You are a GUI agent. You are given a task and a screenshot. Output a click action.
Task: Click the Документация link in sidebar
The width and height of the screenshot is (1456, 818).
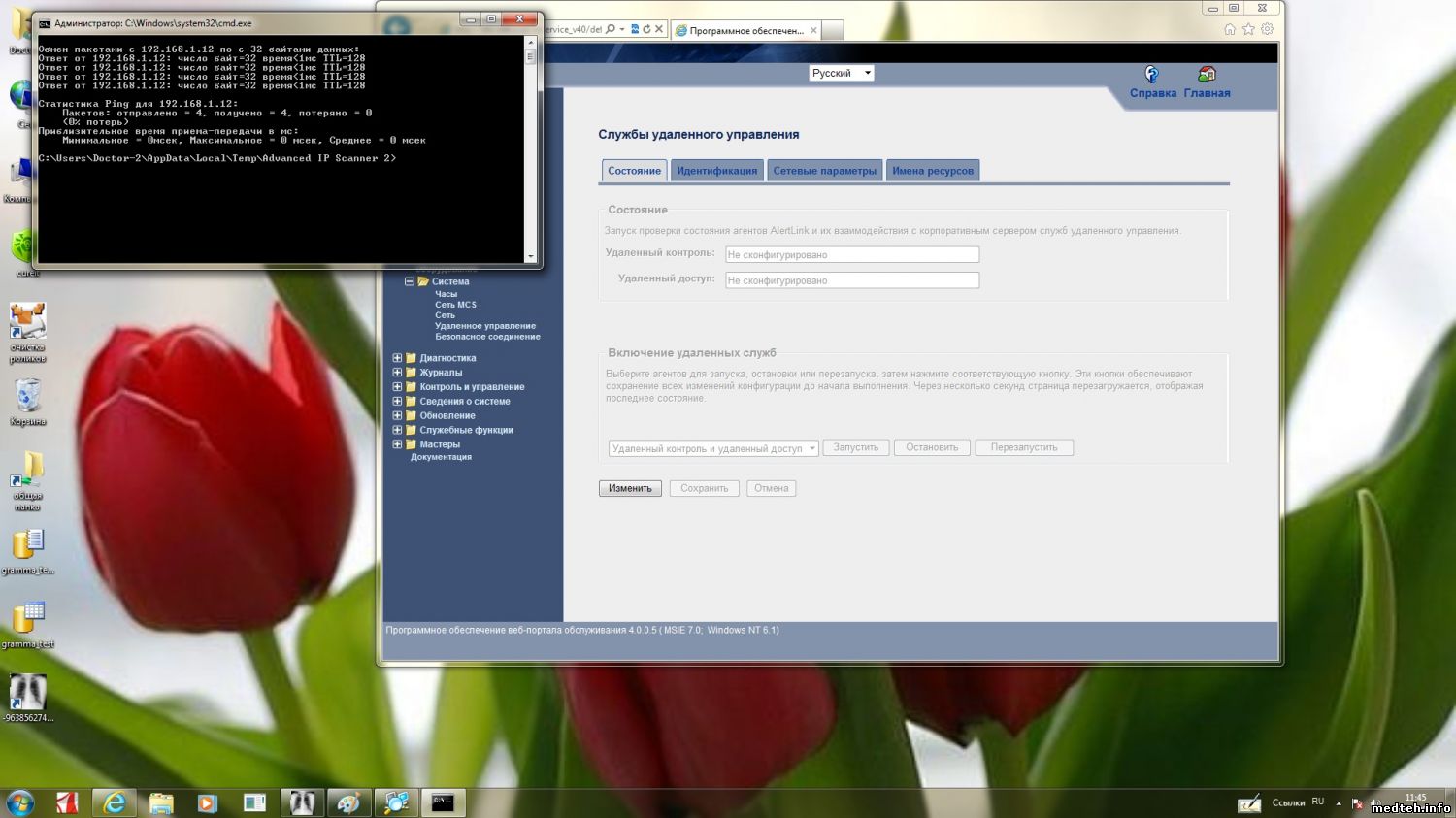(x=441, y=457)
